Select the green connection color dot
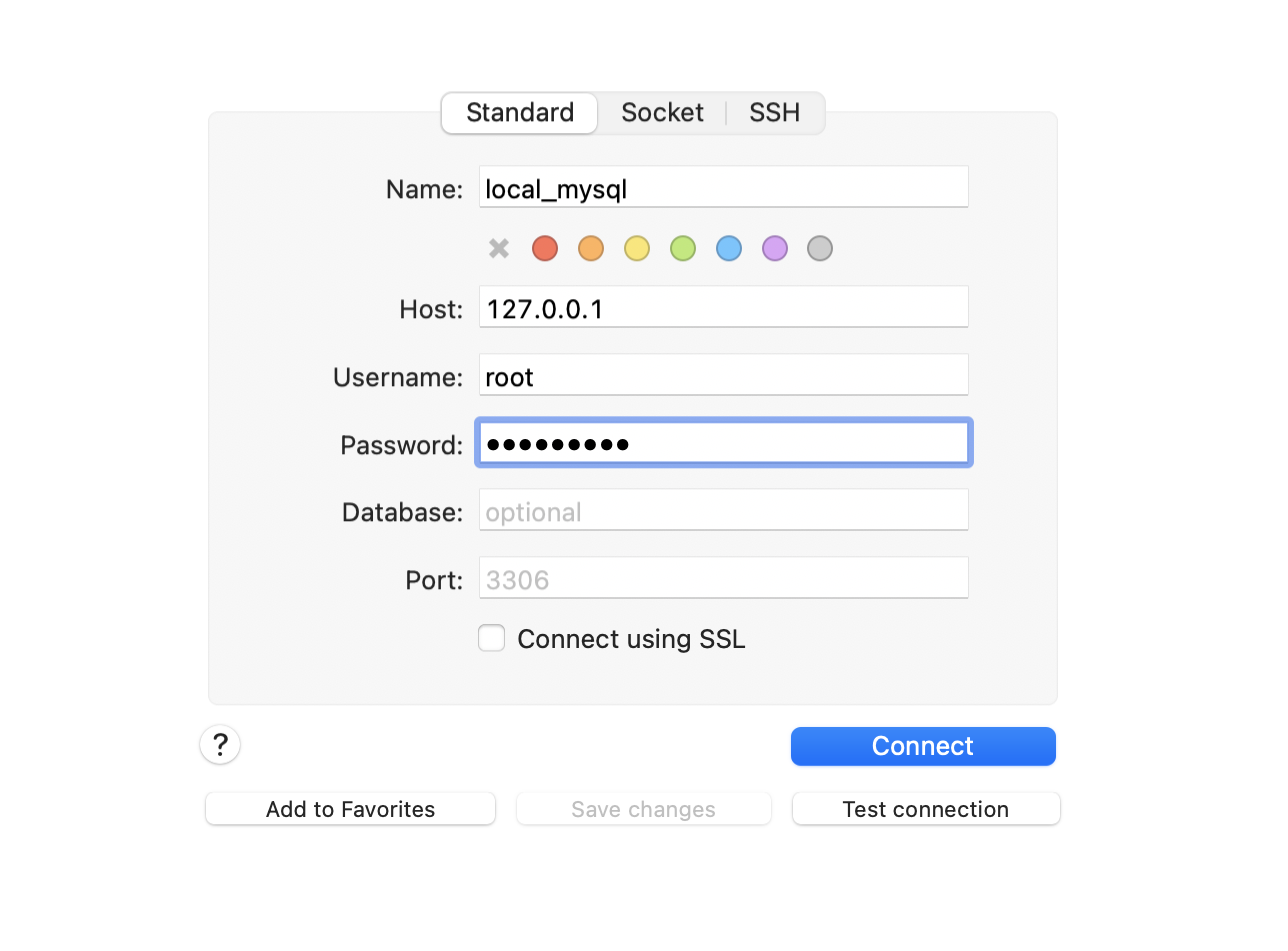Screen dimensions: 1288x951 [x=683, y=248]
